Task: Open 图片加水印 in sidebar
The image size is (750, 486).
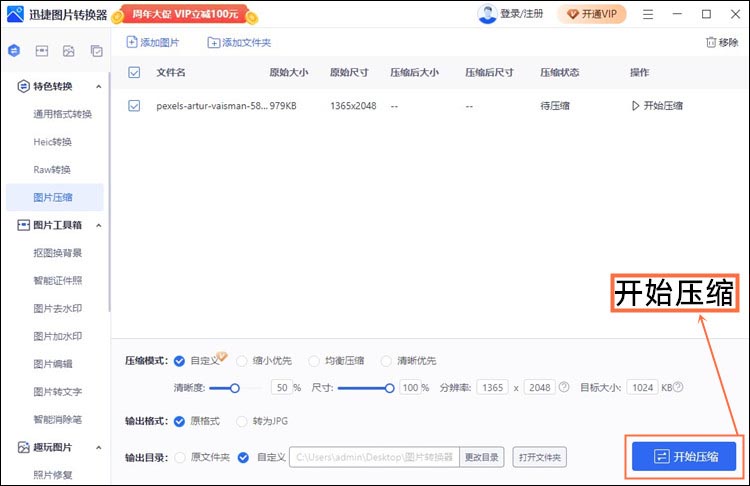Action: pyautogui.click(x=57, y=336)
